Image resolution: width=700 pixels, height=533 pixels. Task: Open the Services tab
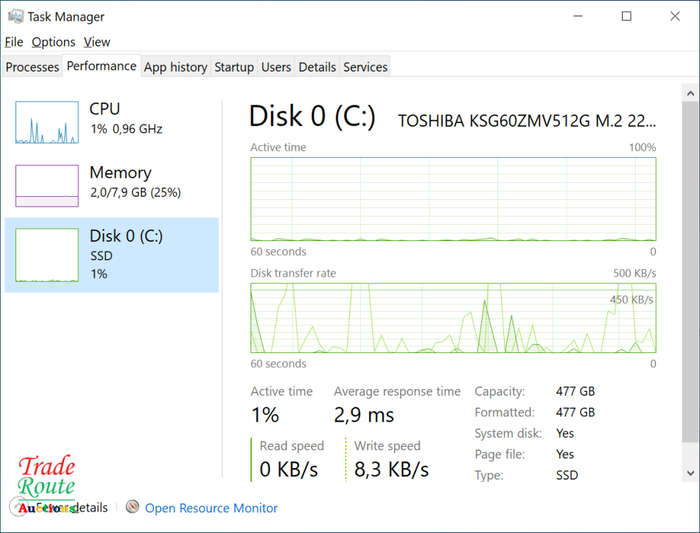tap(365, 67)
